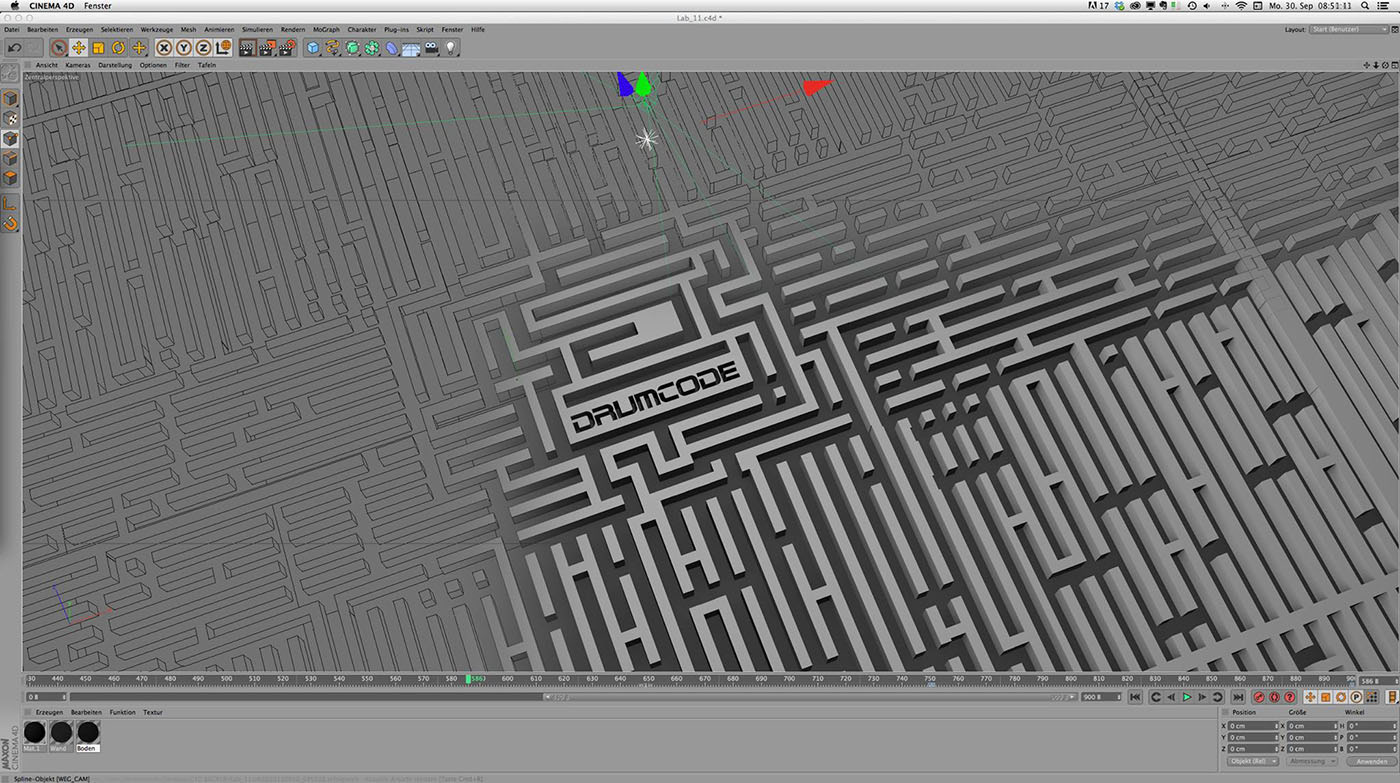The image size is (1400, 783).
Task: Select the Texture mode checkered cube icon
Action: point(10,118)
